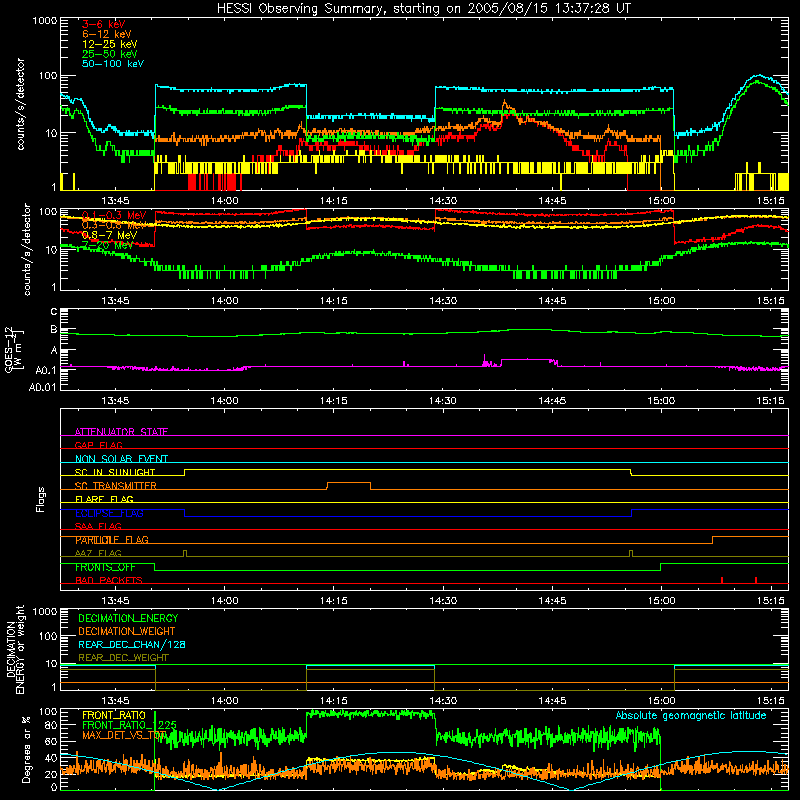Image resolution: width=800 pixels, height=800 pixels.
Task: Click the A0.1 tick label on the GOES axis
Action: [x=45, y=370]
